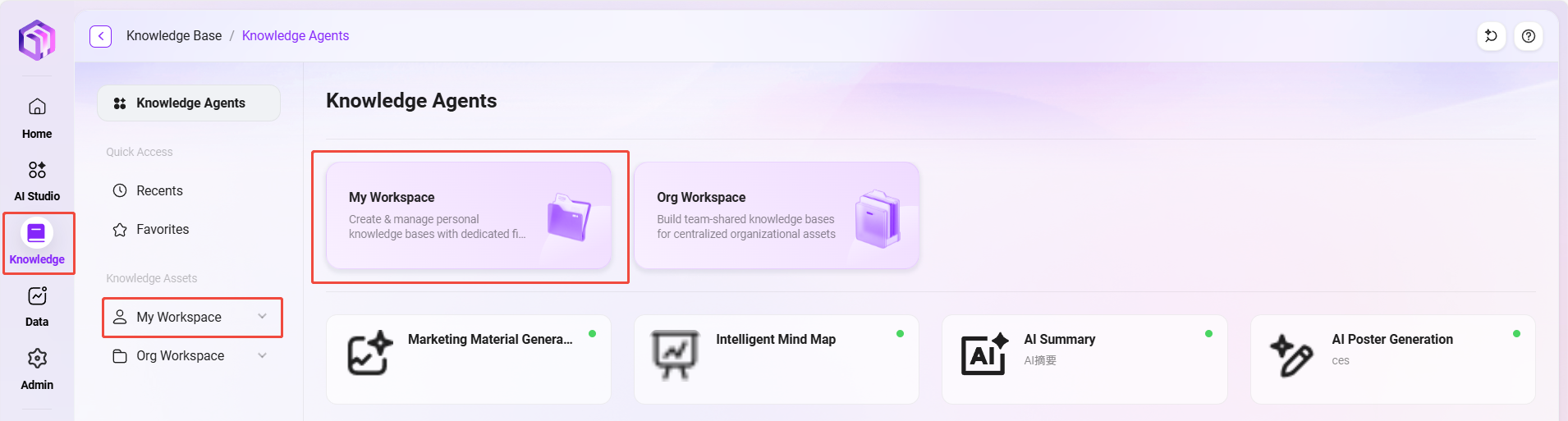Screen dimensions: 1568x421
Task: Open the help question mark icon
Action: coord(1528,36)
